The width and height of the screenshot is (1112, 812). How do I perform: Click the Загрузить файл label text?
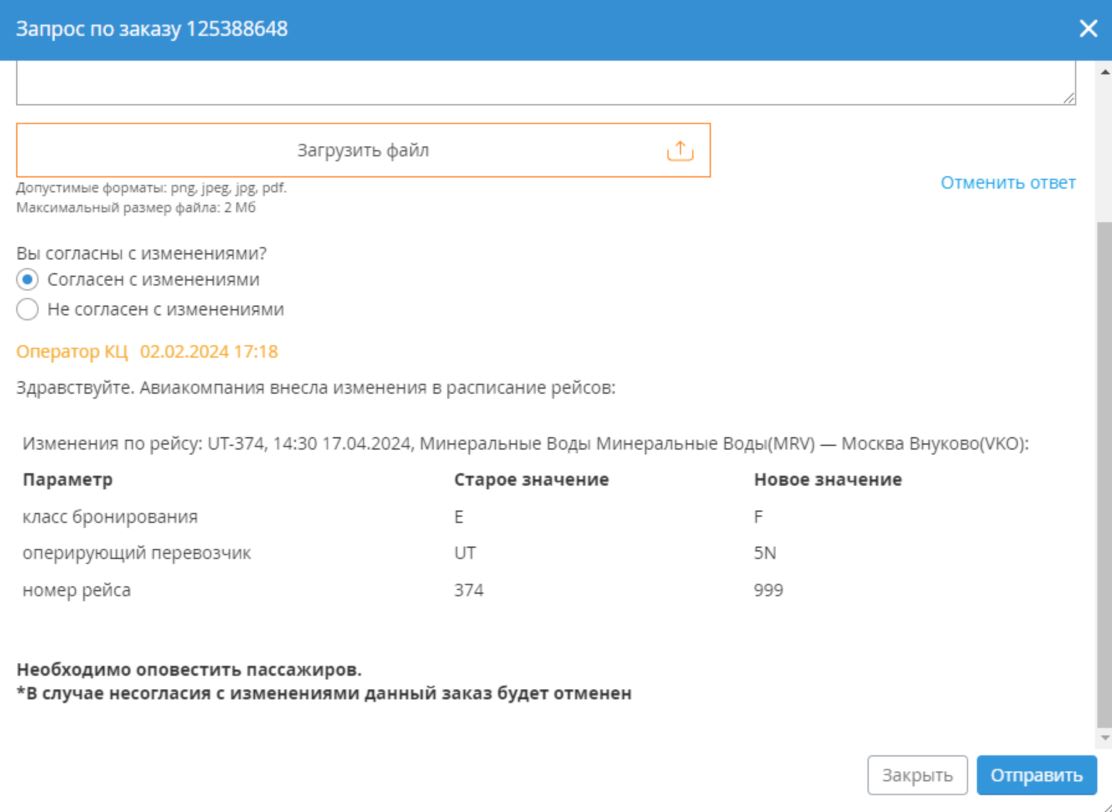pyautogui.click(x=363, y=151)
